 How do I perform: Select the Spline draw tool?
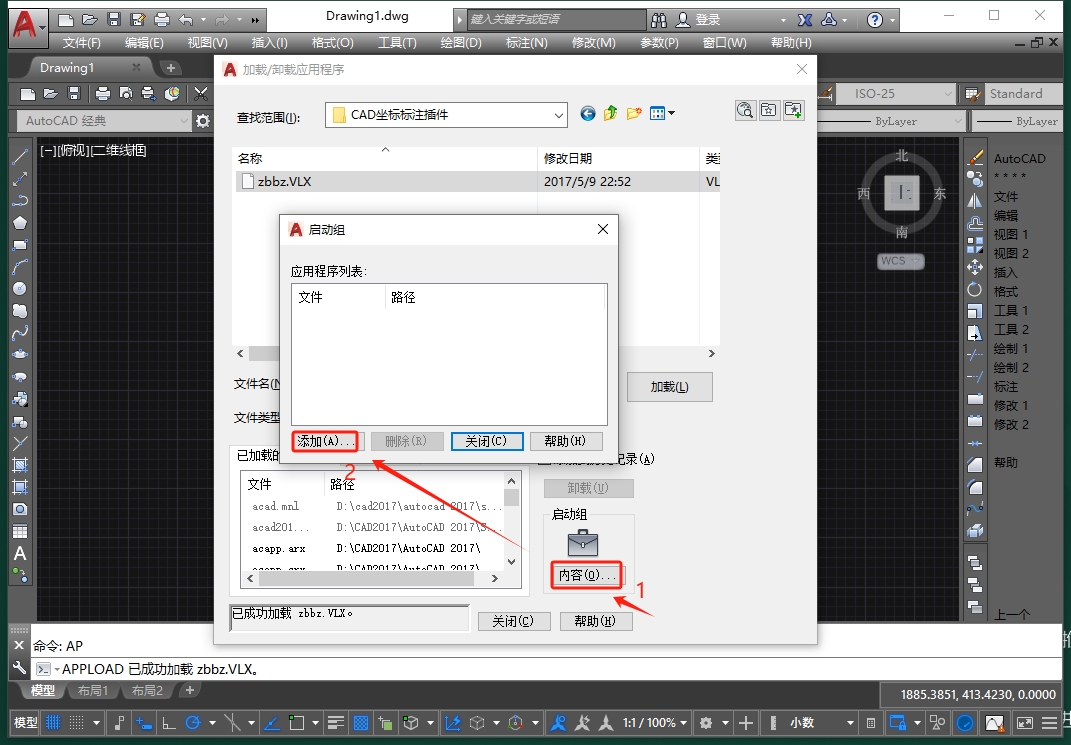[x=20, y=333]
